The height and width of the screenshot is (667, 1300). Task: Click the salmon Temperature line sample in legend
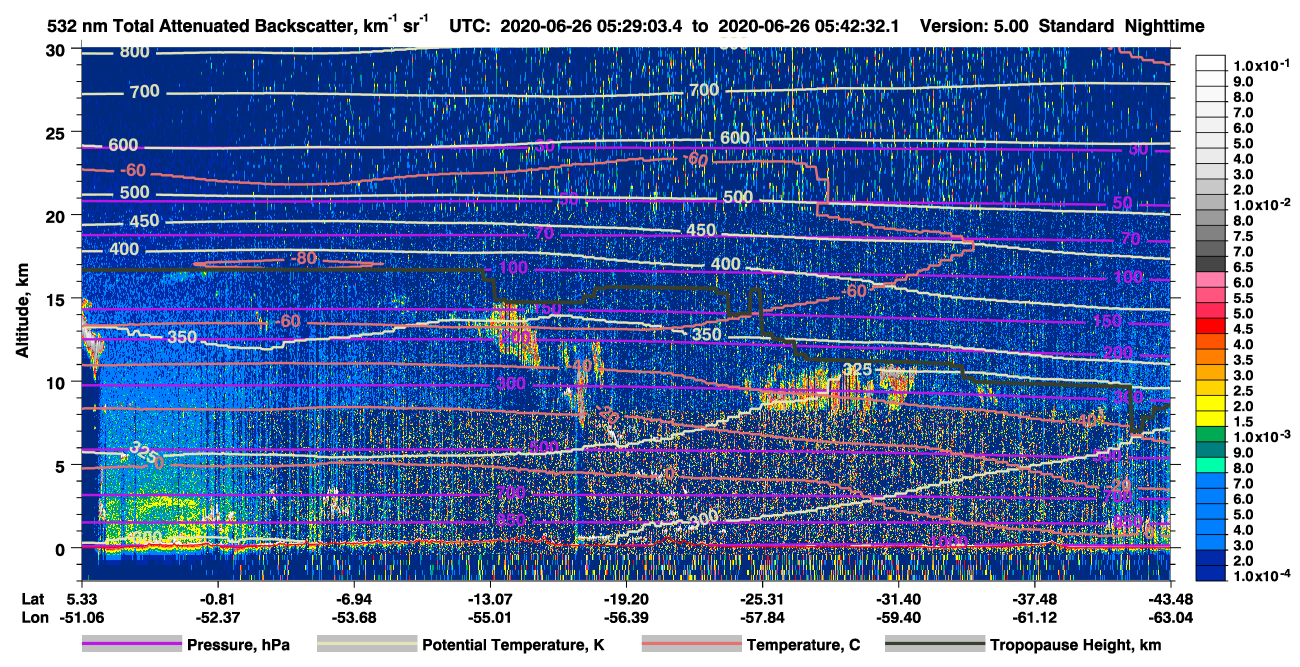click(x=691, y=645)
